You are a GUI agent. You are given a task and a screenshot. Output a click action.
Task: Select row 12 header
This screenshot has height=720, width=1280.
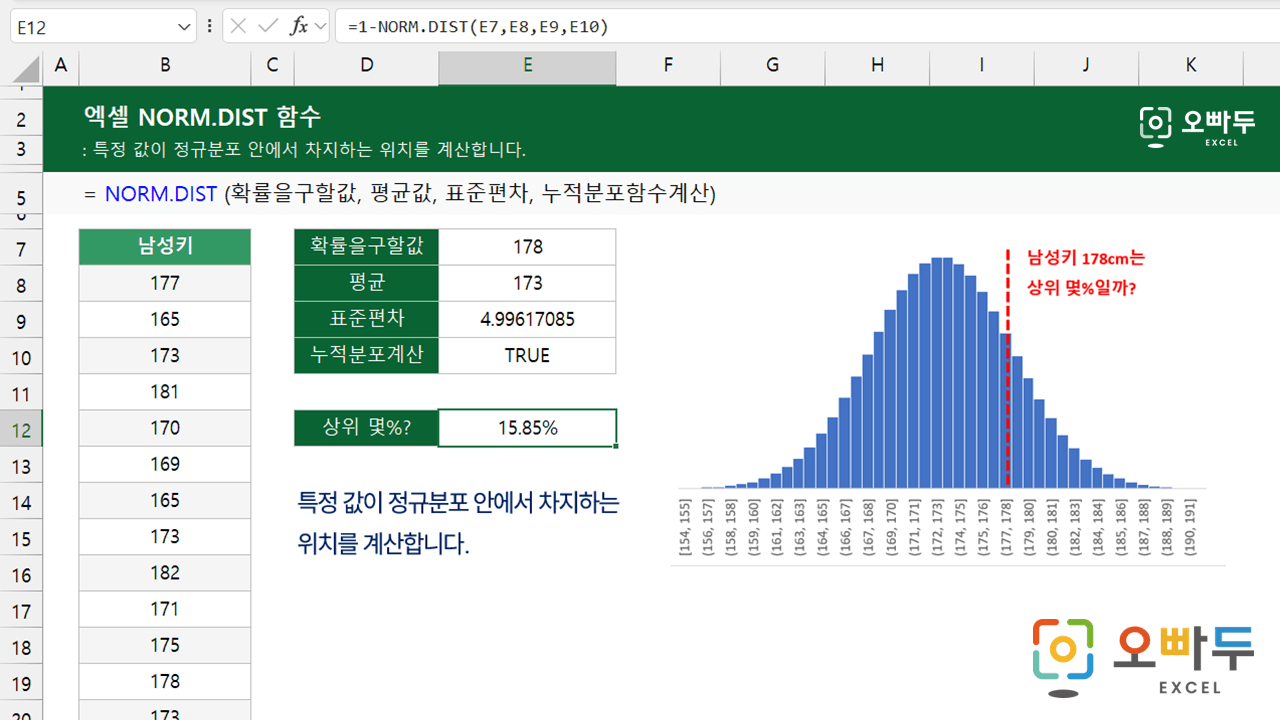(x=22, y=430)
